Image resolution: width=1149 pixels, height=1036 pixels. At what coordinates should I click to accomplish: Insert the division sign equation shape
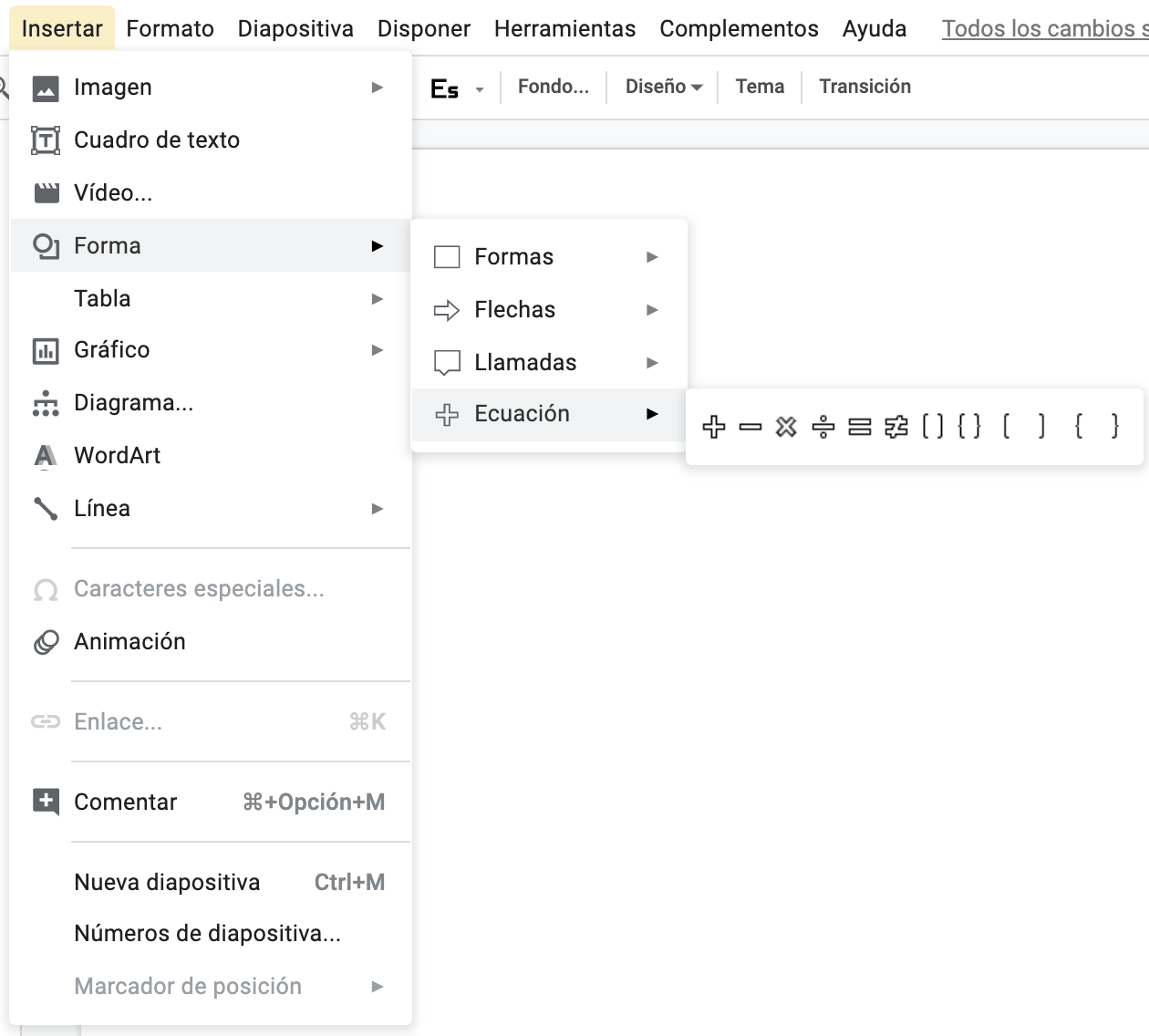point(823,426)
